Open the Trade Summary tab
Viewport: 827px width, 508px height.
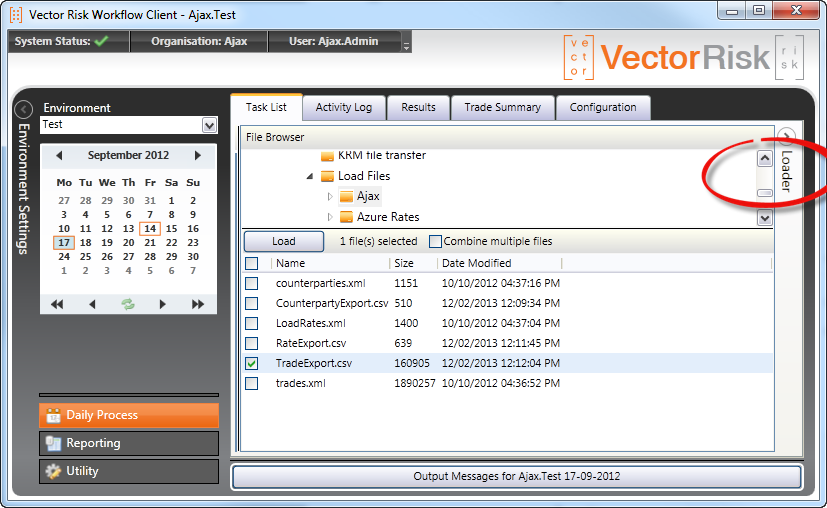[x=503, y=108]
